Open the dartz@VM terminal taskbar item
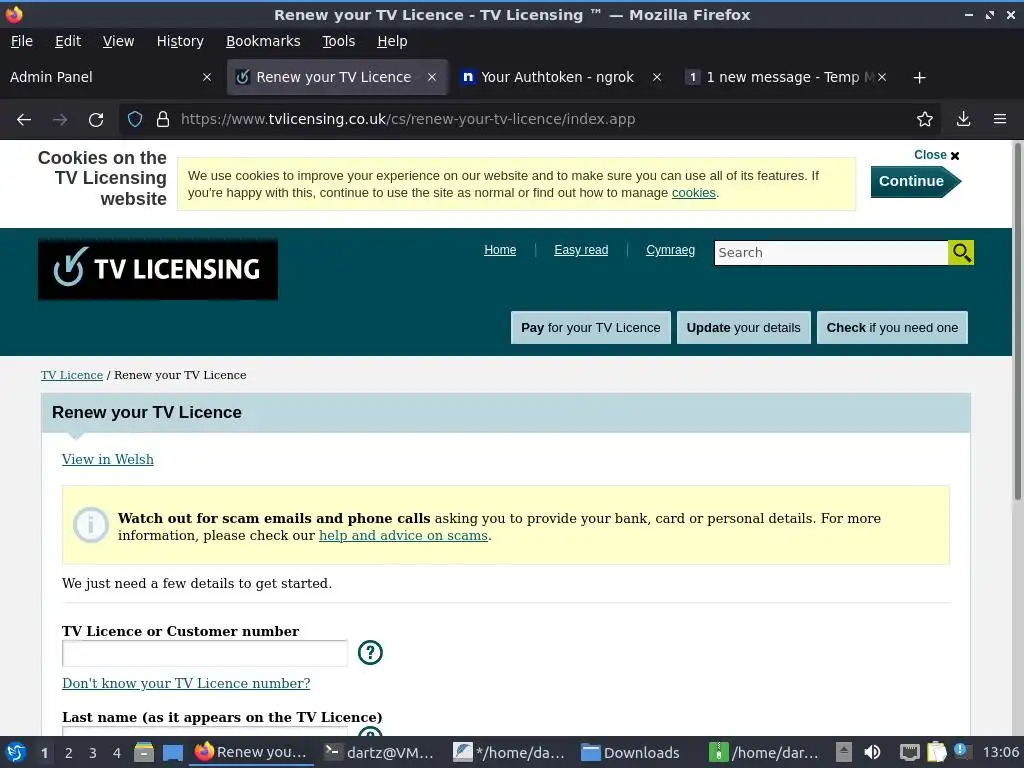 tap(379, 753)
